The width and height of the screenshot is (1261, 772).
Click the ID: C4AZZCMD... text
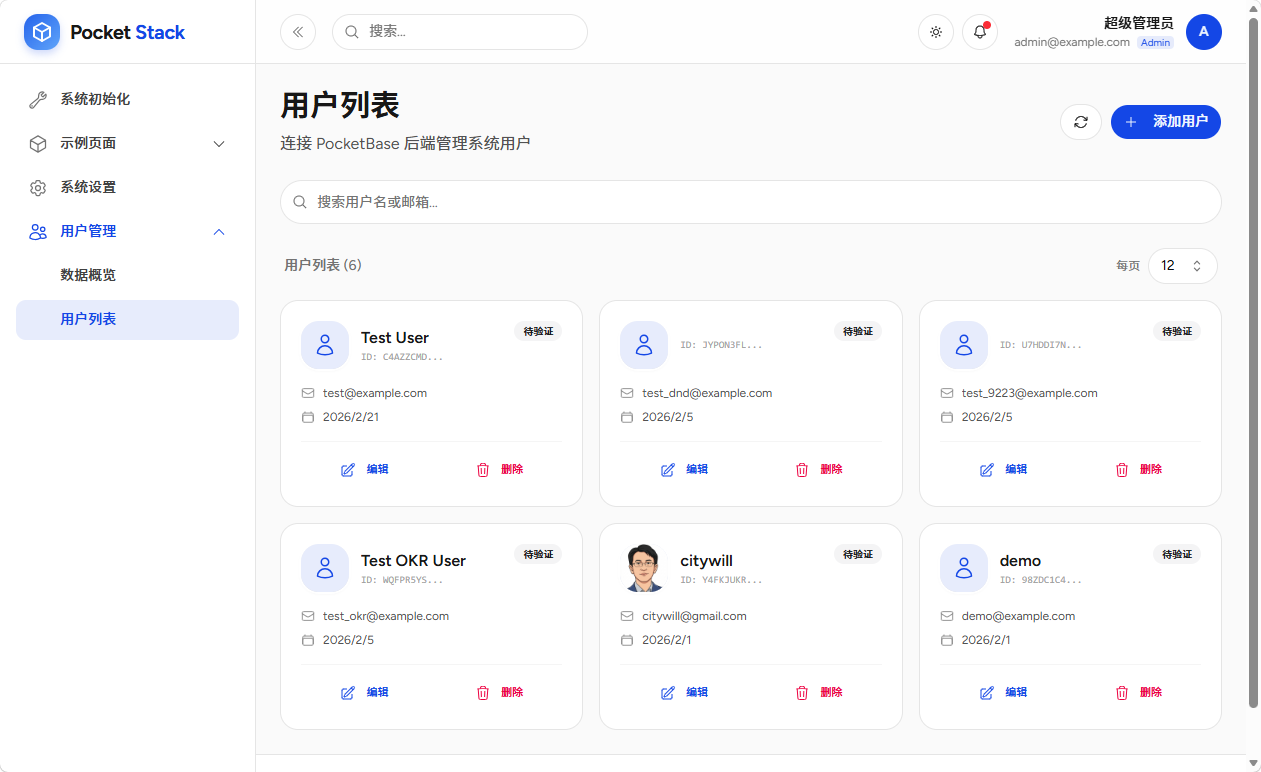tap(402, 357)
